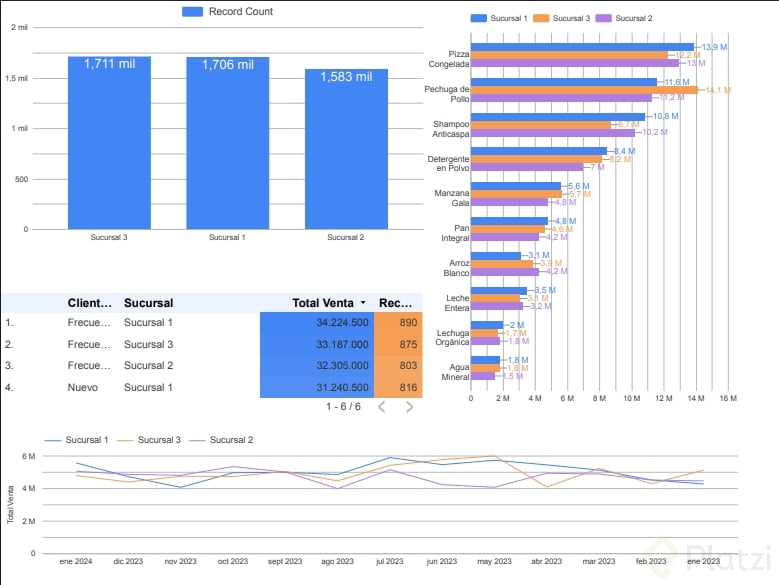Go to the previous table page arrow
779x585 pixels.
[x=382, y=407]
